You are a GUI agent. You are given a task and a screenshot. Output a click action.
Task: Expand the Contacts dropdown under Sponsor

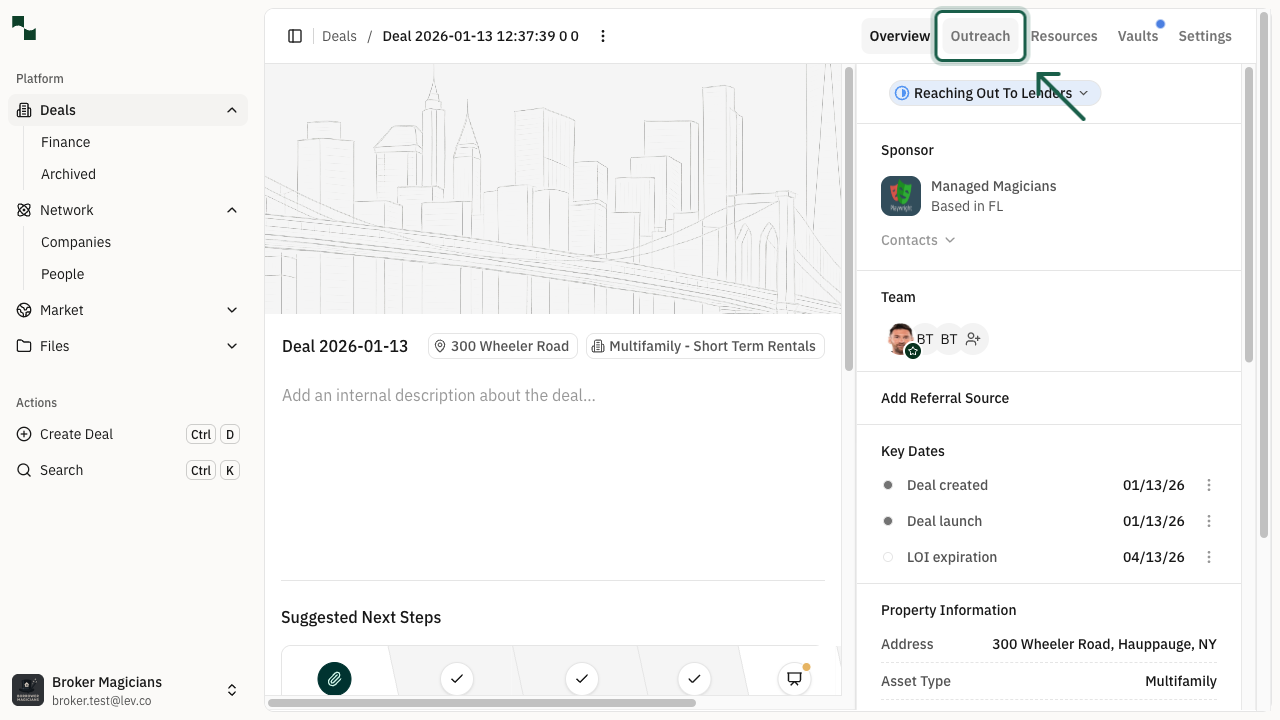917,240
